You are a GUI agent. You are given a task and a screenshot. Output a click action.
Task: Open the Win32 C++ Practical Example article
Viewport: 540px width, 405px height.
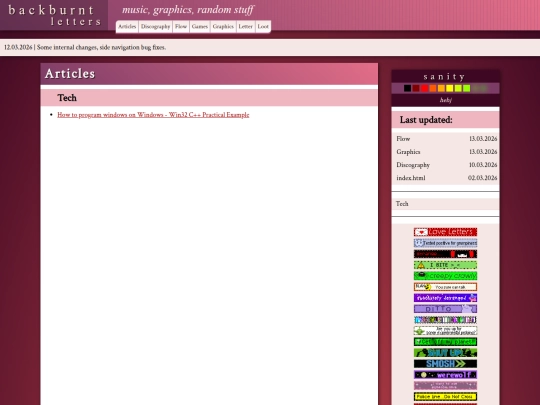tap(153, 115)
